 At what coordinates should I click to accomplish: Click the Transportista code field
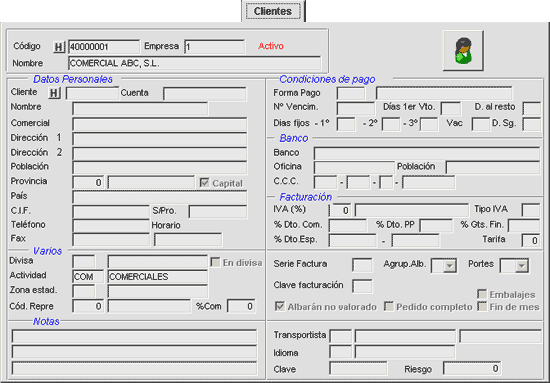click(341, 336)
